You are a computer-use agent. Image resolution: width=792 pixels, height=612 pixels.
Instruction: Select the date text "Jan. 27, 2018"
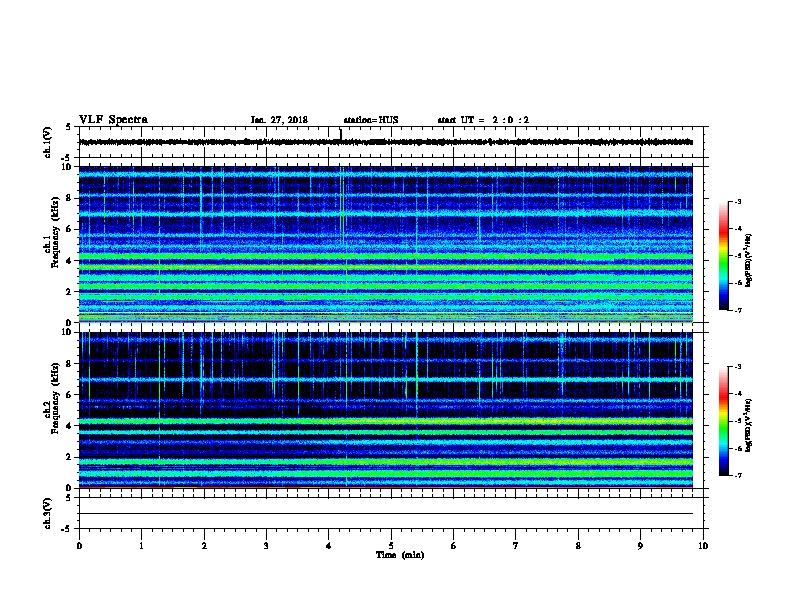(x=279, y=120)
